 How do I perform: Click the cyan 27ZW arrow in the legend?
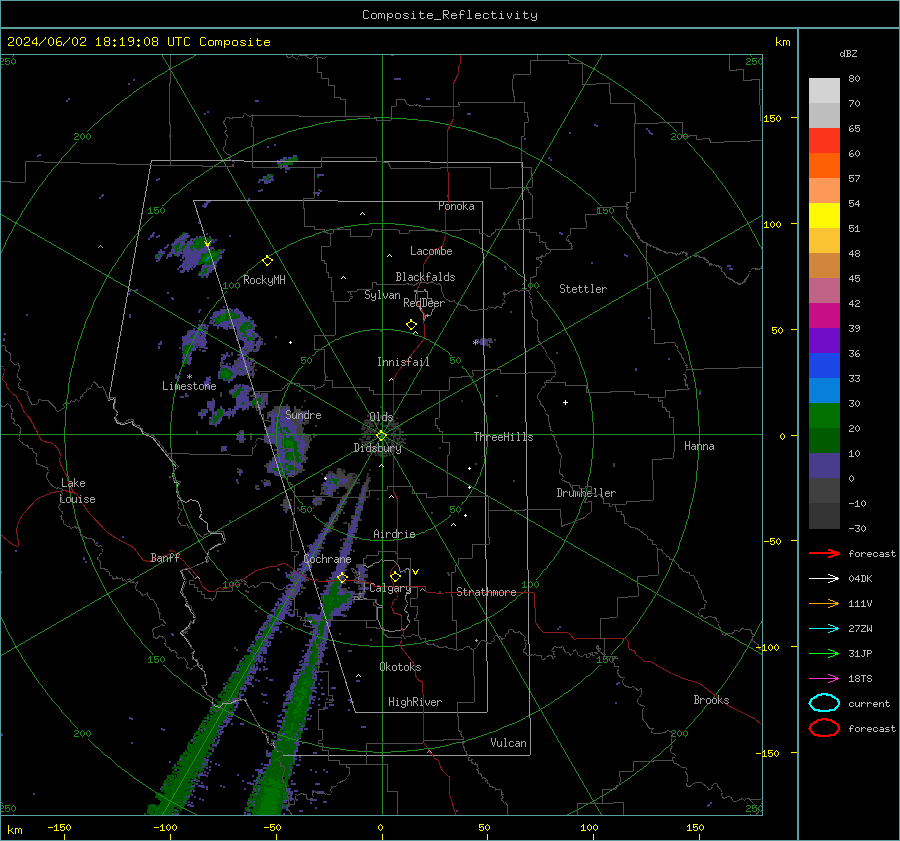(x=824, y=629)
